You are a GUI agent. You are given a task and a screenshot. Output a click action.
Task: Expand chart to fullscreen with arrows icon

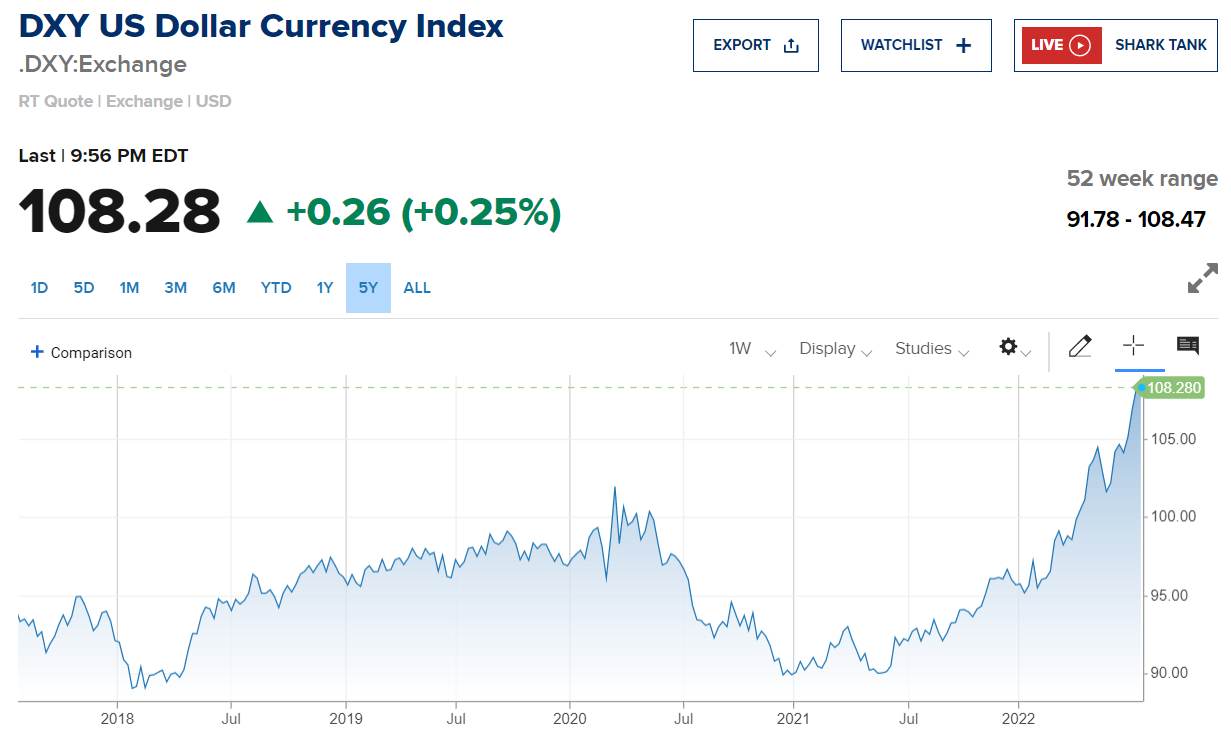[1202, 278]
